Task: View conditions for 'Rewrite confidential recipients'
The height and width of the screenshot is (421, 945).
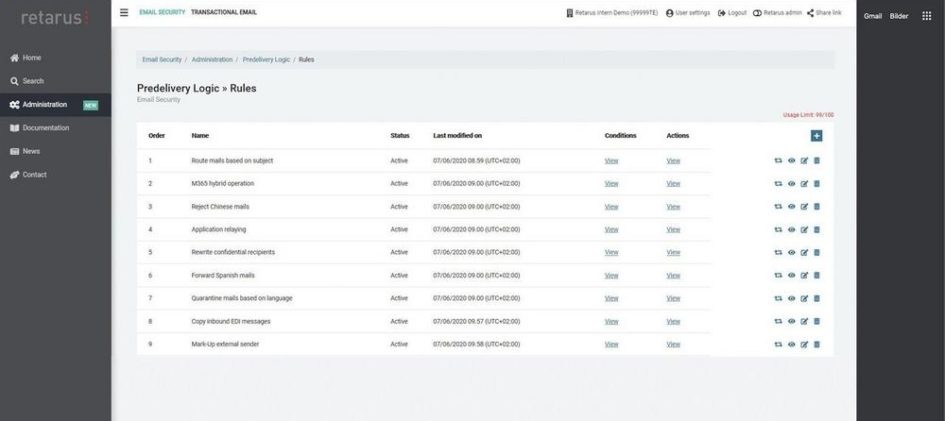Action: [x=611, y=252]
